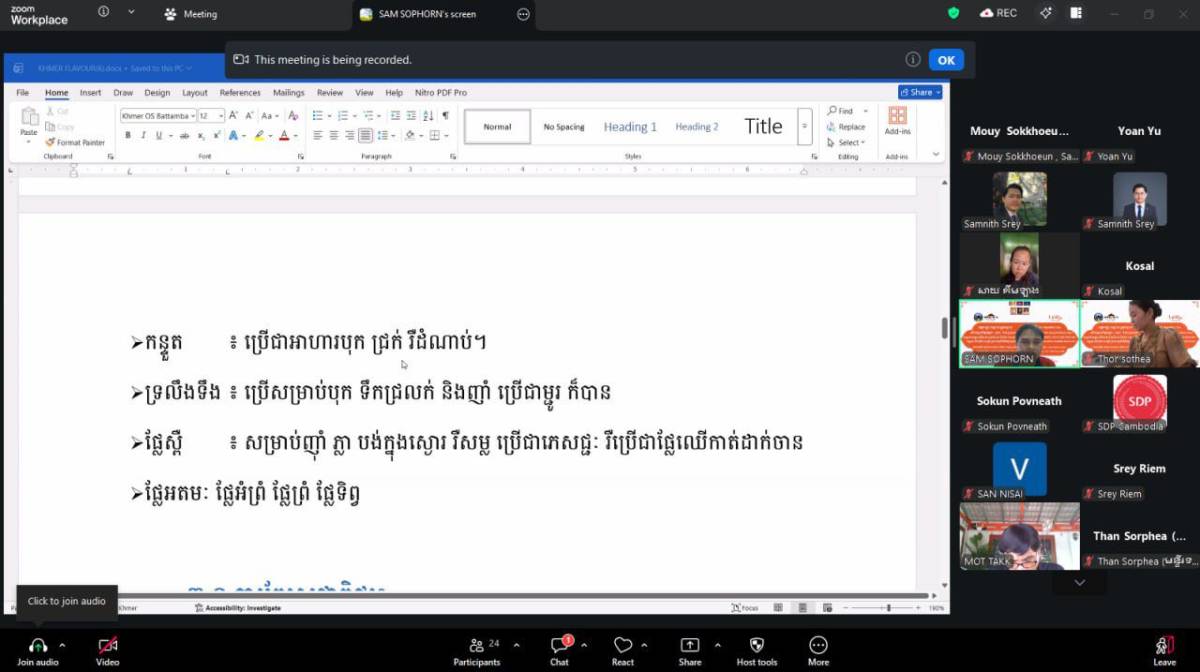Open the File tab in Word
Image resolution: width=1200 pixels, height=672 pixels.
(22, 93)
